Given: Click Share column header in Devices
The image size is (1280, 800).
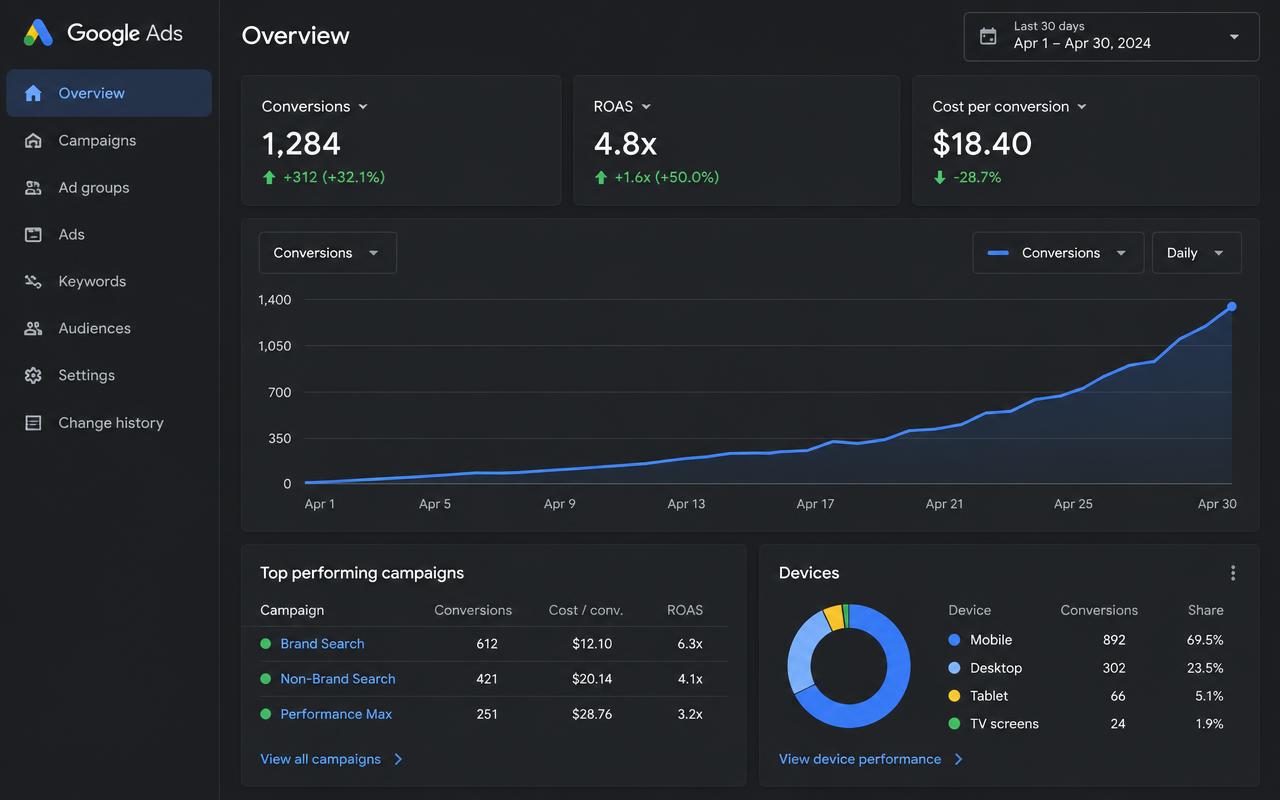Looking at the screenshot, I should (1206, 610).
